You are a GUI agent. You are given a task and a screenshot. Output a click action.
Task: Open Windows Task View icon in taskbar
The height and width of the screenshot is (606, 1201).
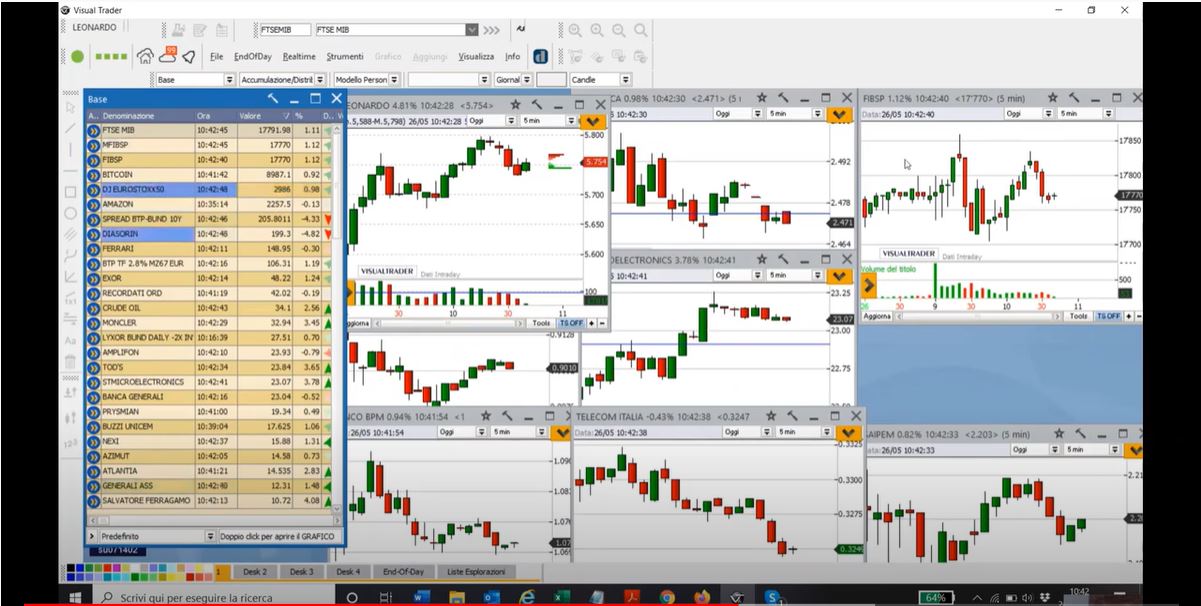(x=386, y=597)
